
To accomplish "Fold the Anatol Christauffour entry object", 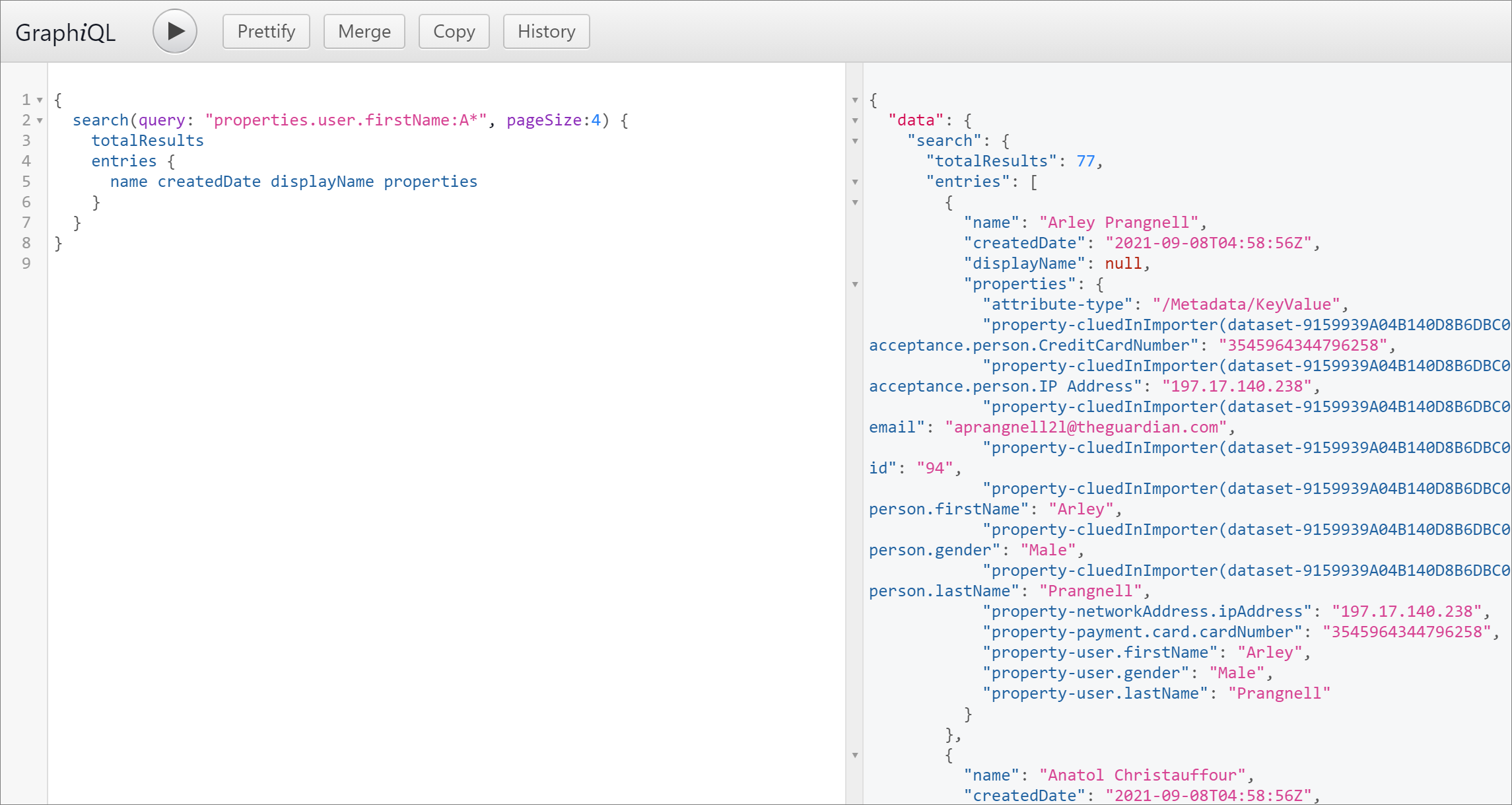I will click(x=855, y=755).
